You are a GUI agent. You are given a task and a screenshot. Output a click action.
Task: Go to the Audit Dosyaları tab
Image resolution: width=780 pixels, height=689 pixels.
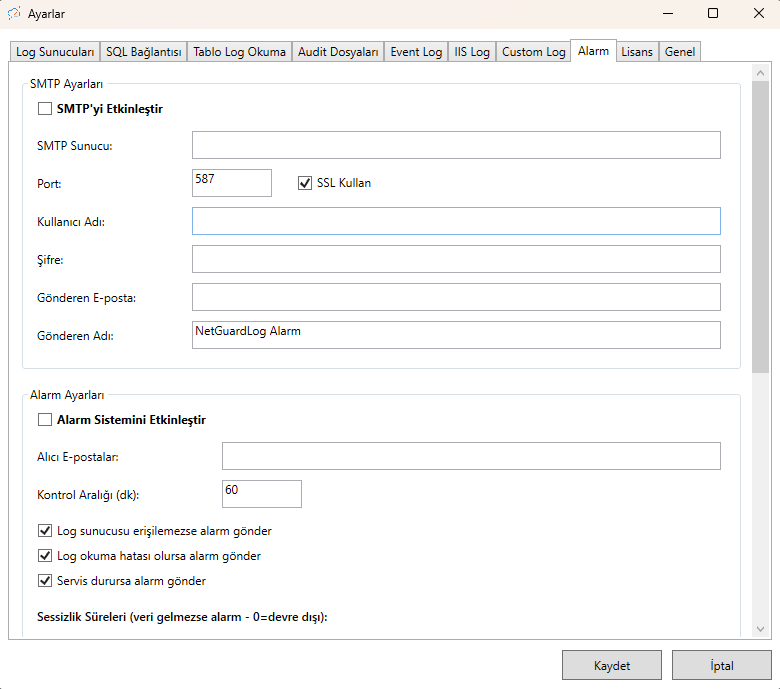(338, 52)
